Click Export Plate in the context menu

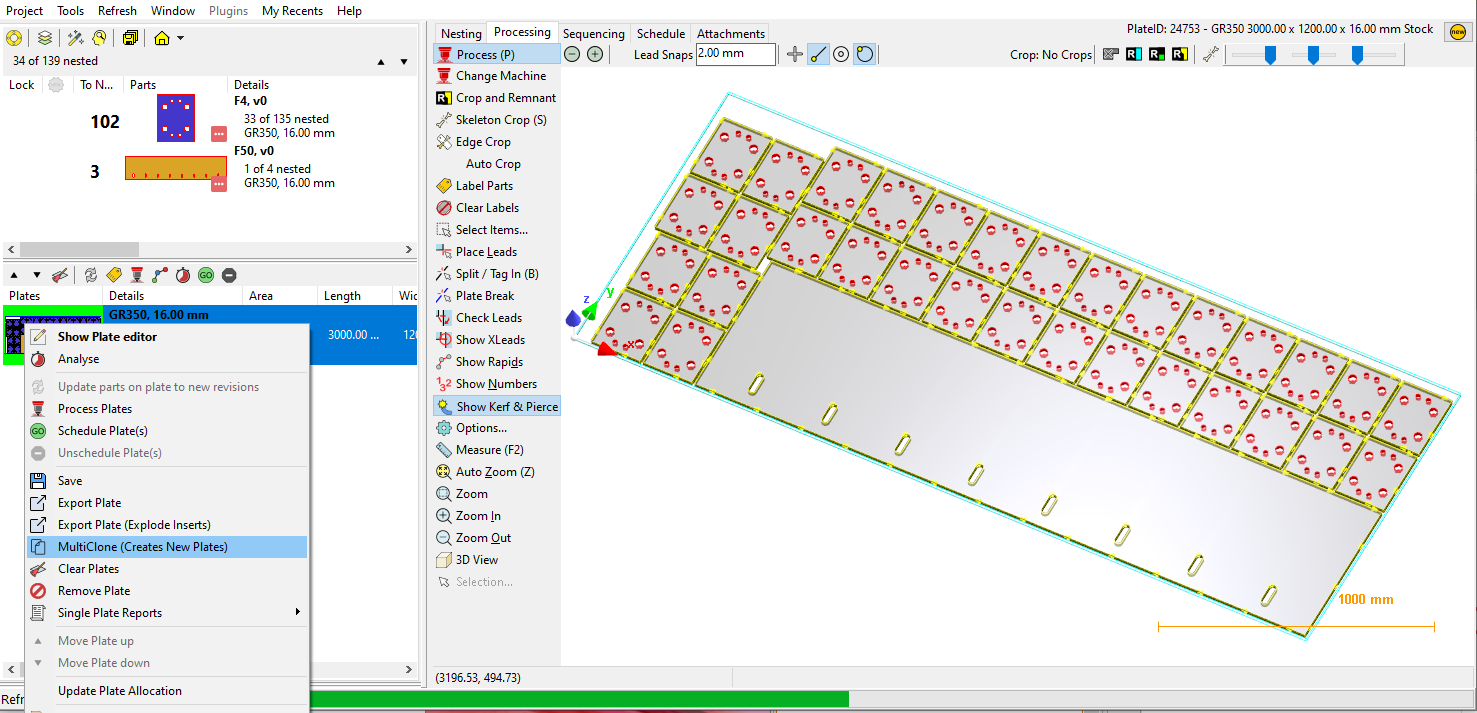click(91, 502)
